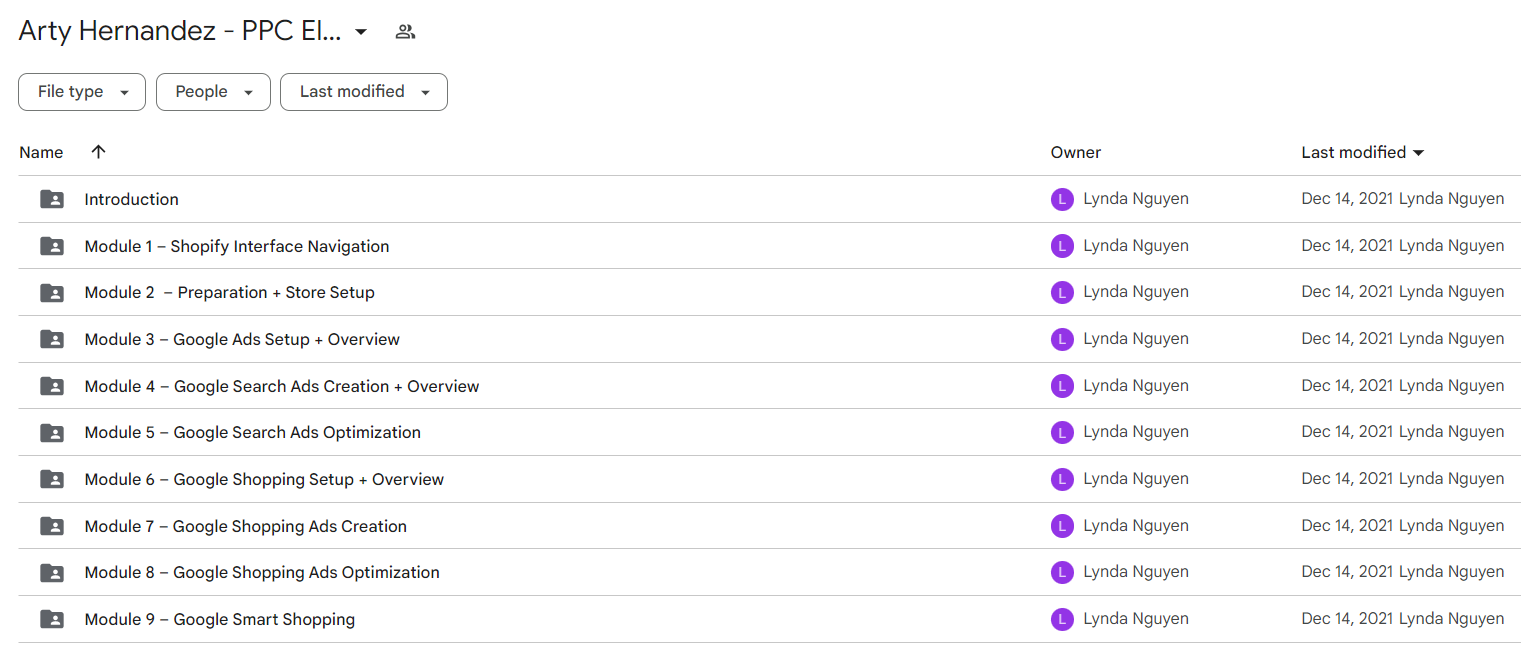Click owner avatar in the Module 3 row
Screen dimensions: 1521x656
tap(1062, 339)
